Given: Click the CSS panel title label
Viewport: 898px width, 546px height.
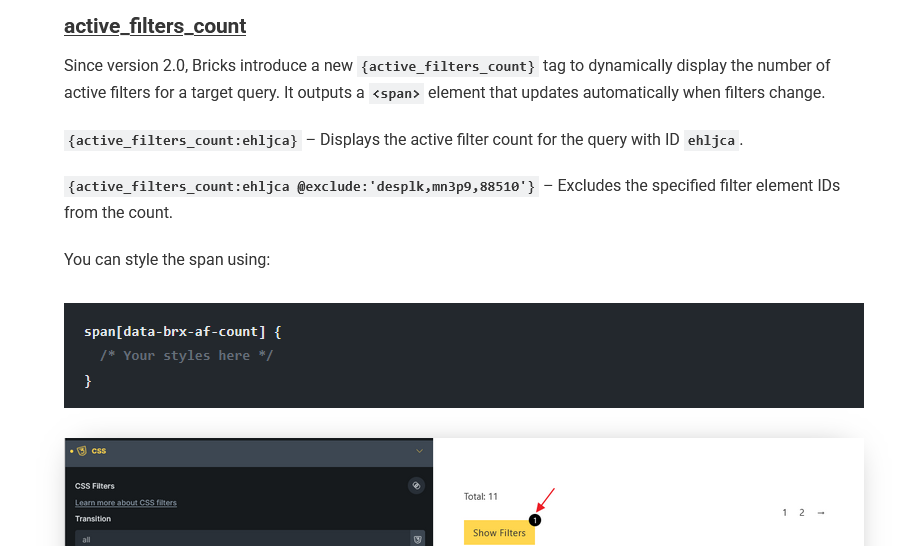Looking at the screenshot, I should [x=99, y=451].
